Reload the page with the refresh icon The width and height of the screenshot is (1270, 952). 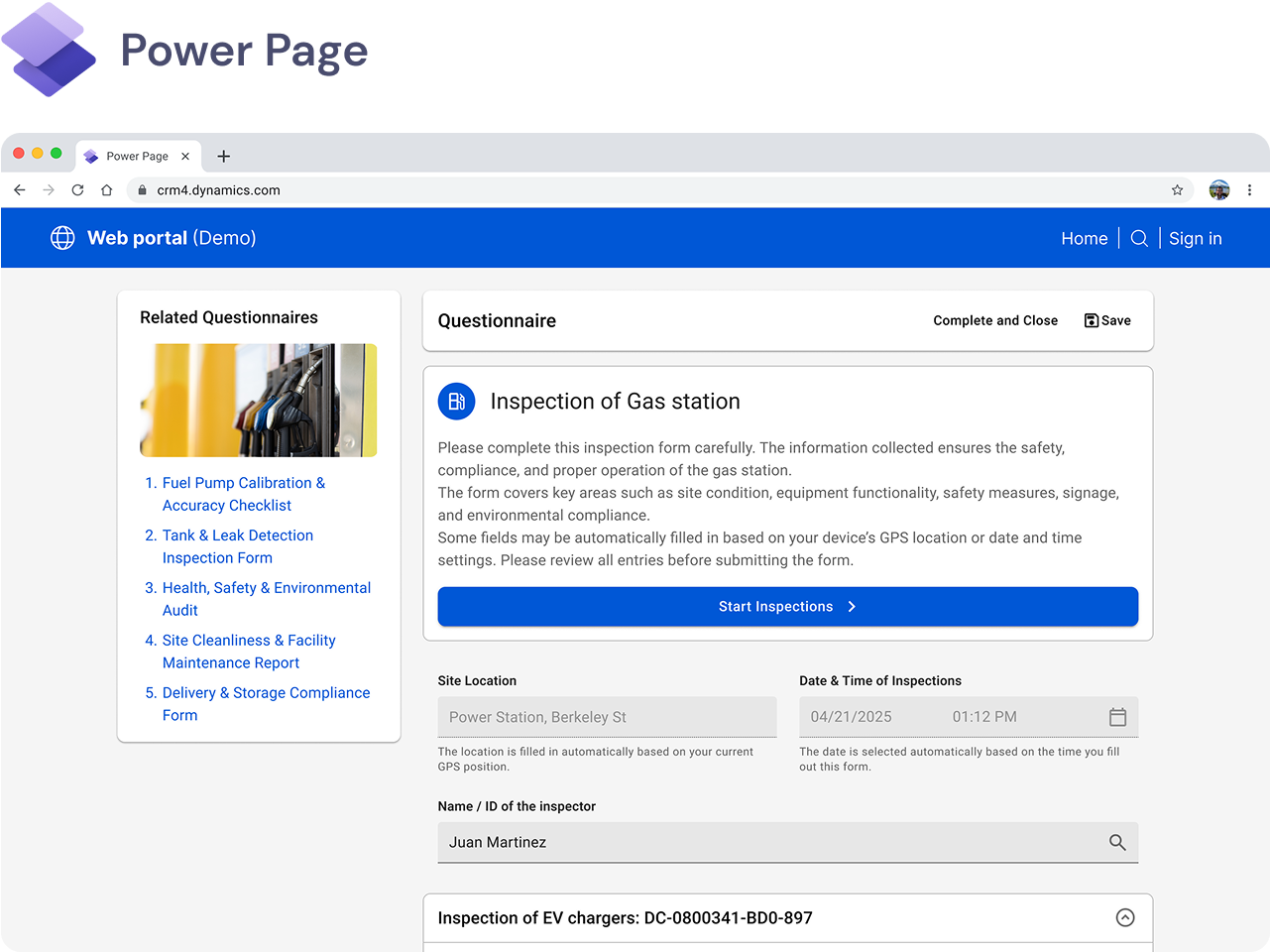pos(77,189)
